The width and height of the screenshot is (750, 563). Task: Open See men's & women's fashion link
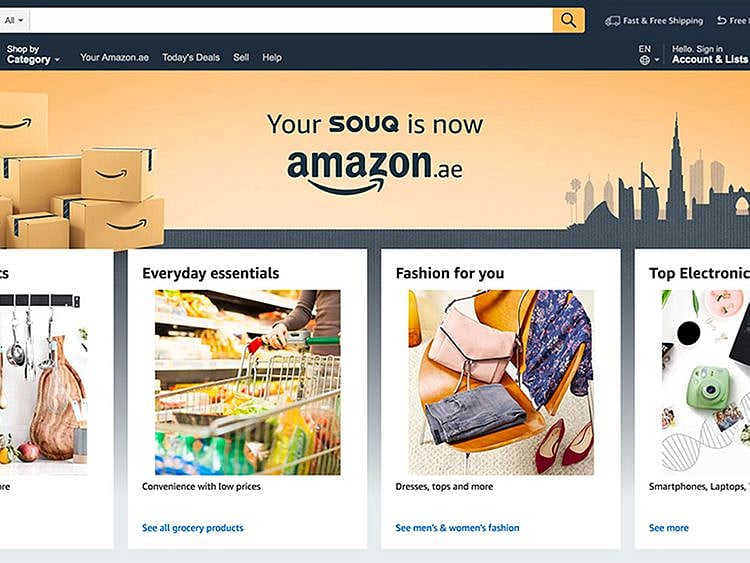(457, 528)
